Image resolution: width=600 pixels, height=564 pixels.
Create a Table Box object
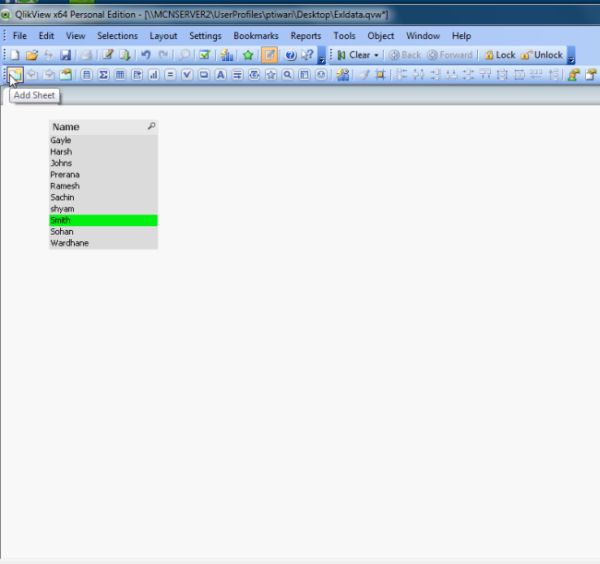(120, 75)
